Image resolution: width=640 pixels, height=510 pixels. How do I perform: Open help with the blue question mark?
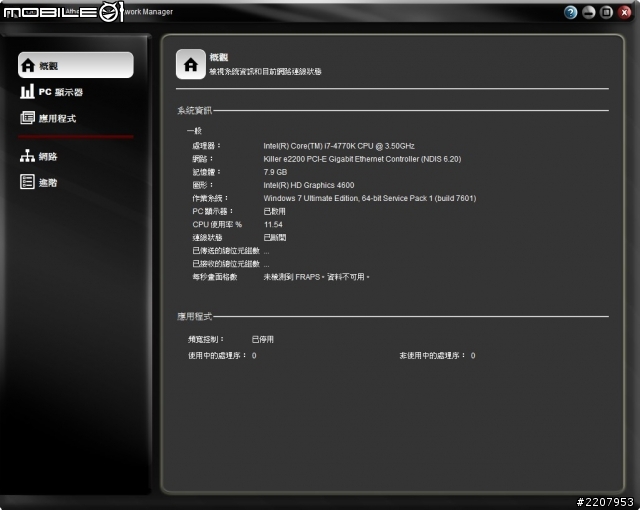click(x=571, y=12)
